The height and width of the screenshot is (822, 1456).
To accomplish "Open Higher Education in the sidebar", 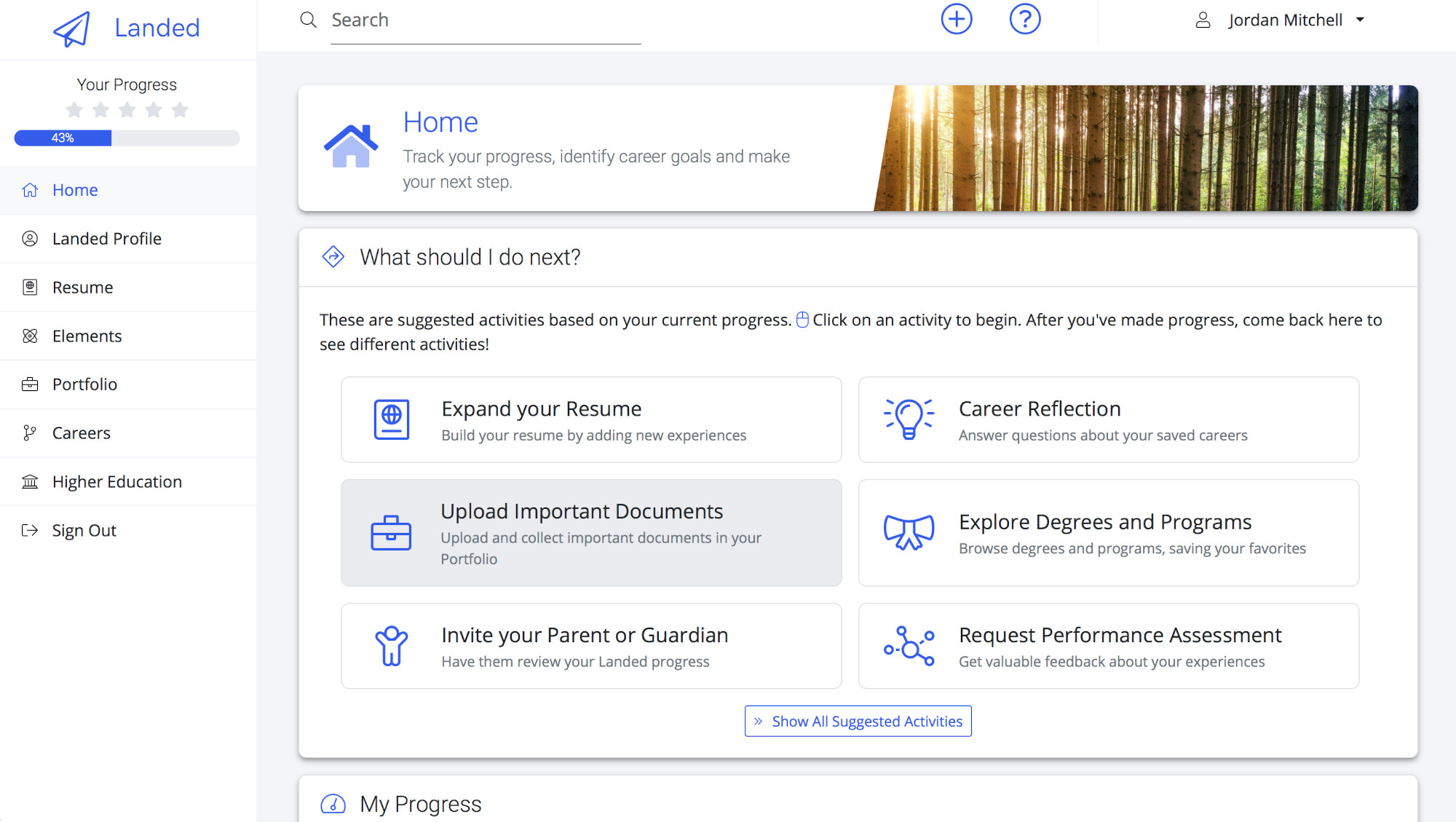I will (x=128, y=482).
